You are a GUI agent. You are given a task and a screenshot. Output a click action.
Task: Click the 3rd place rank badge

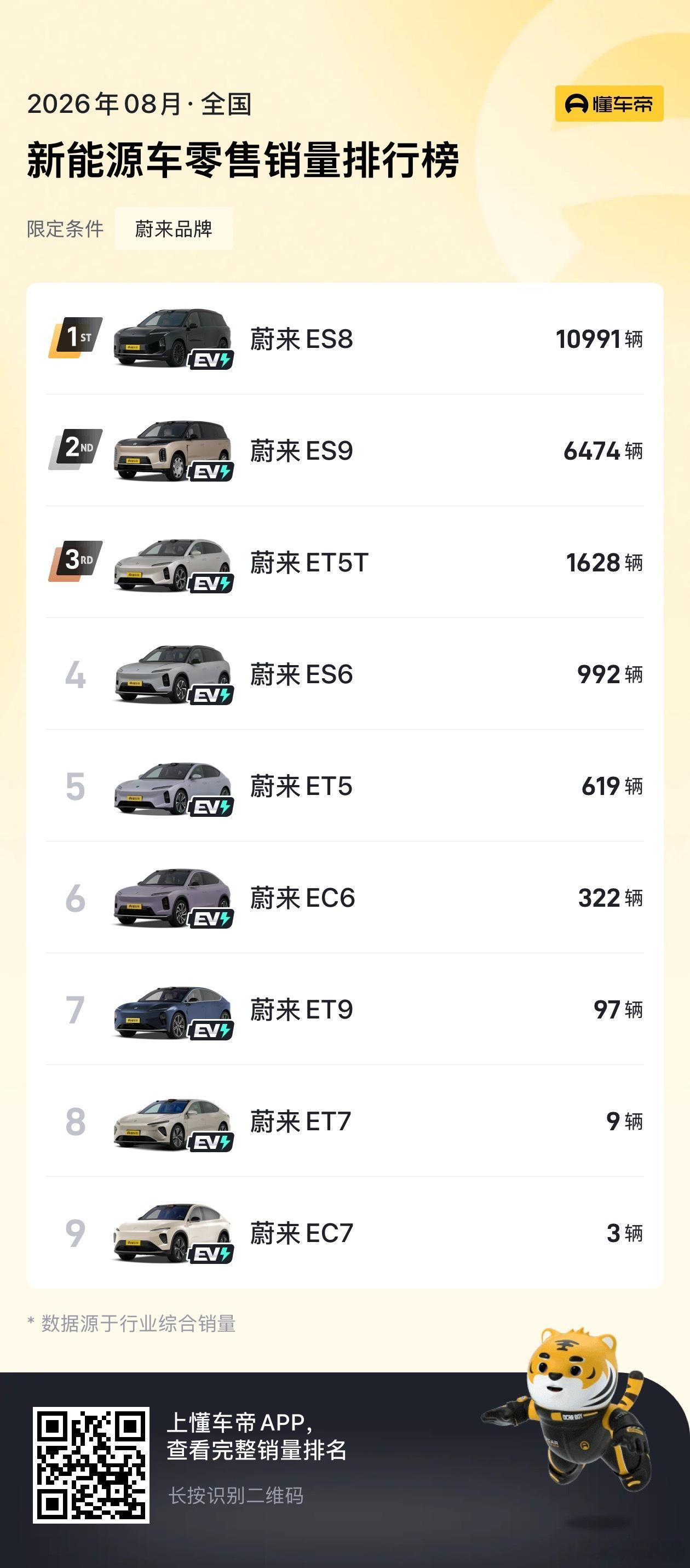[x=76, y=560]
